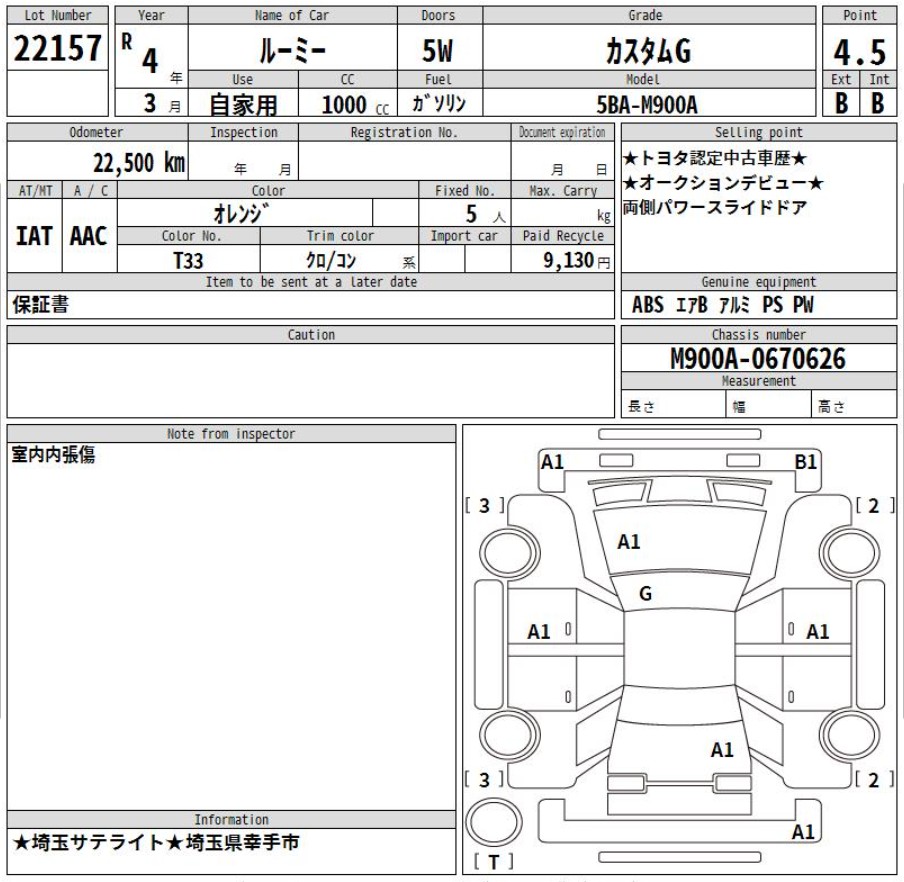This screenshot has height=882, width=904.
Task: Click the A1 mark on the hood
Action: 628,542
